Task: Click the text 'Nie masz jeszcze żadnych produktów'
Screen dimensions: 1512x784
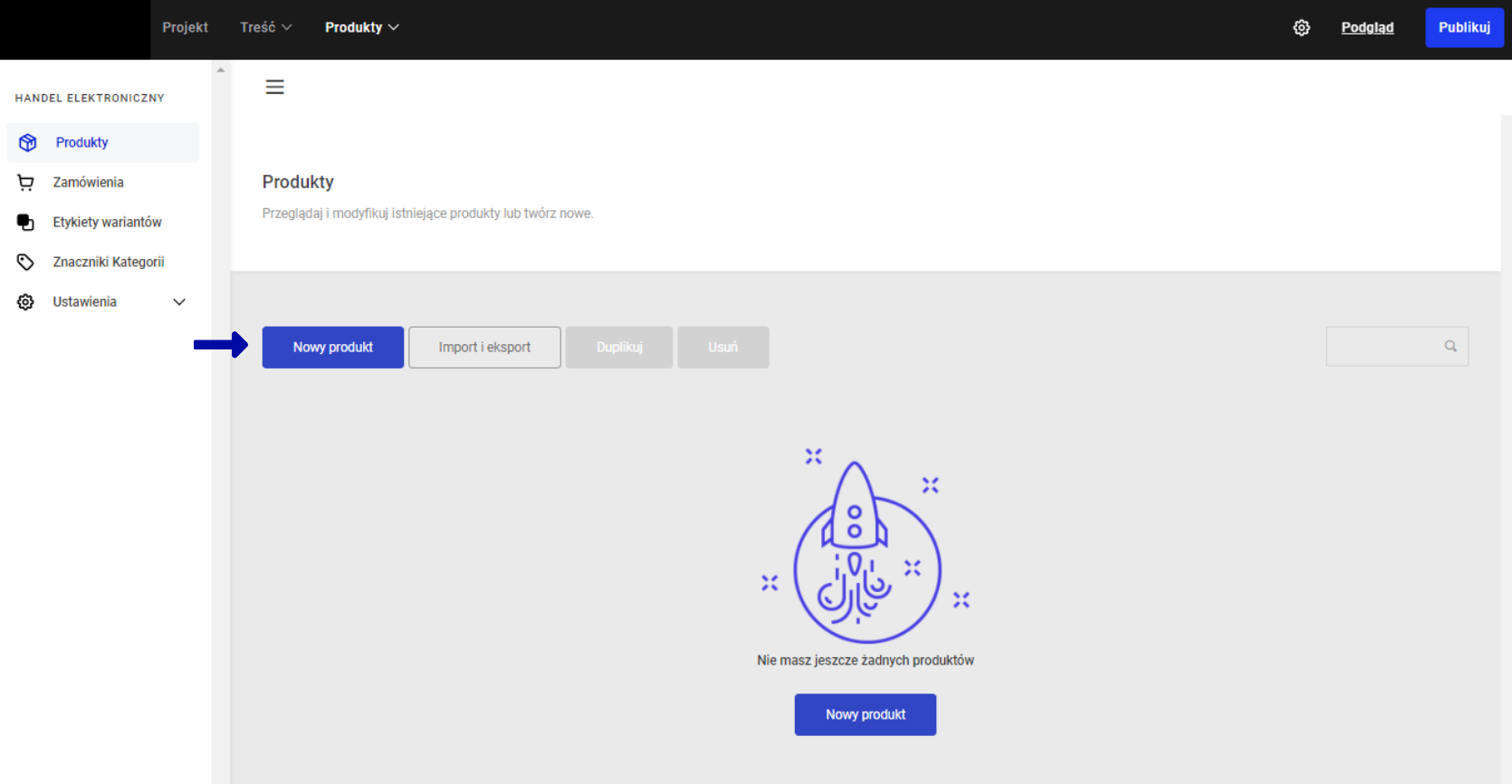Action: coord(866,661)
